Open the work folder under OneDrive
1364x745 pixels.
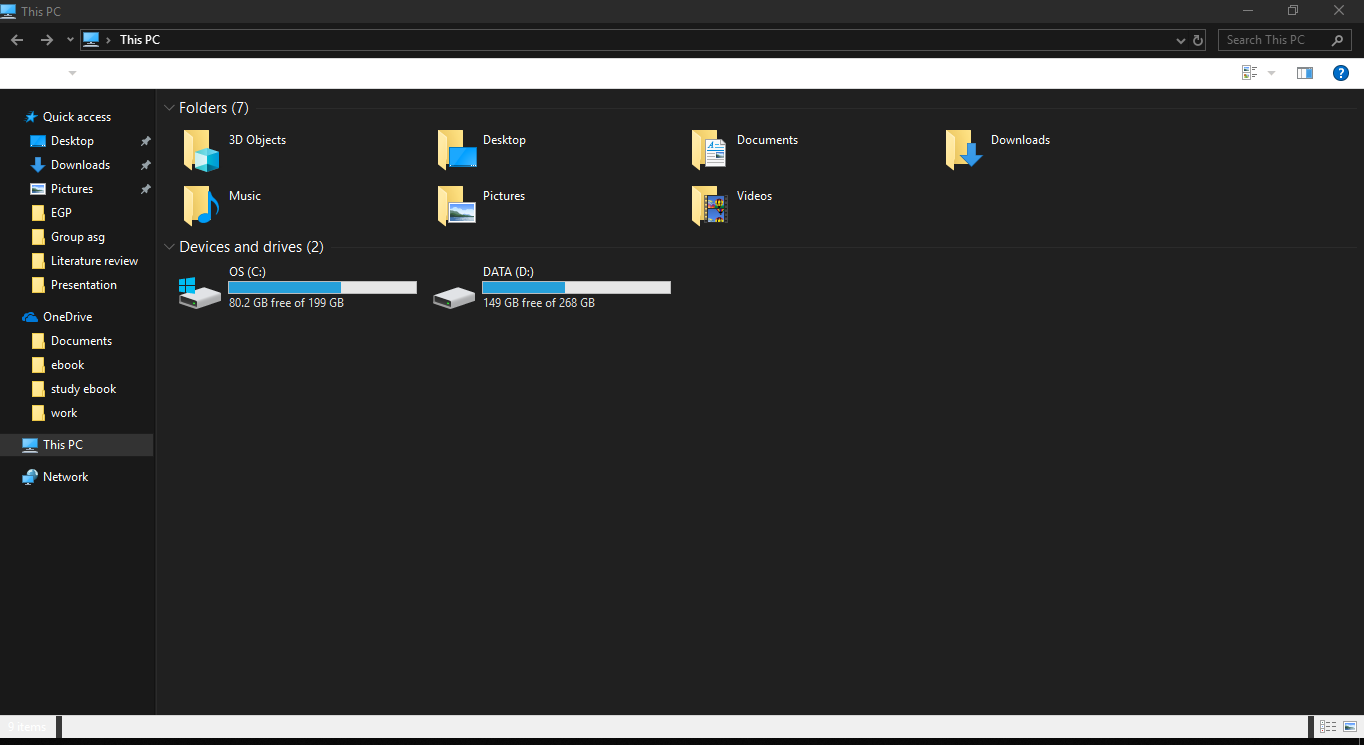pos(64,413)
